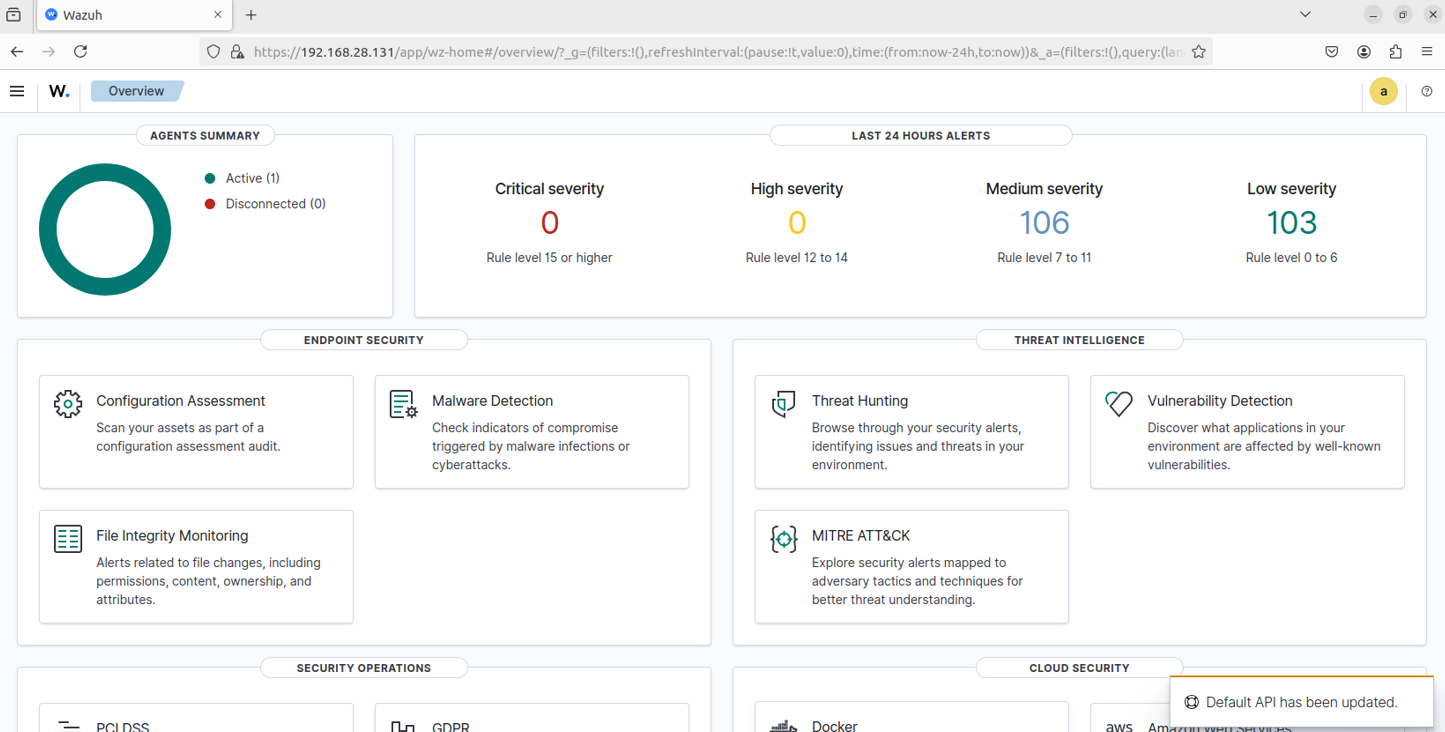Click the Wazuh 'W.' logo

[x=59, y=91]
